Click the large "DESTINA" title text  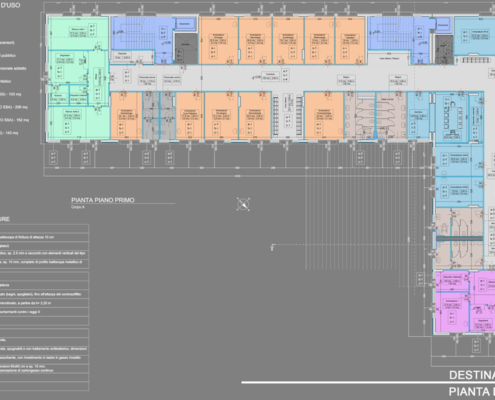[472, 375]
